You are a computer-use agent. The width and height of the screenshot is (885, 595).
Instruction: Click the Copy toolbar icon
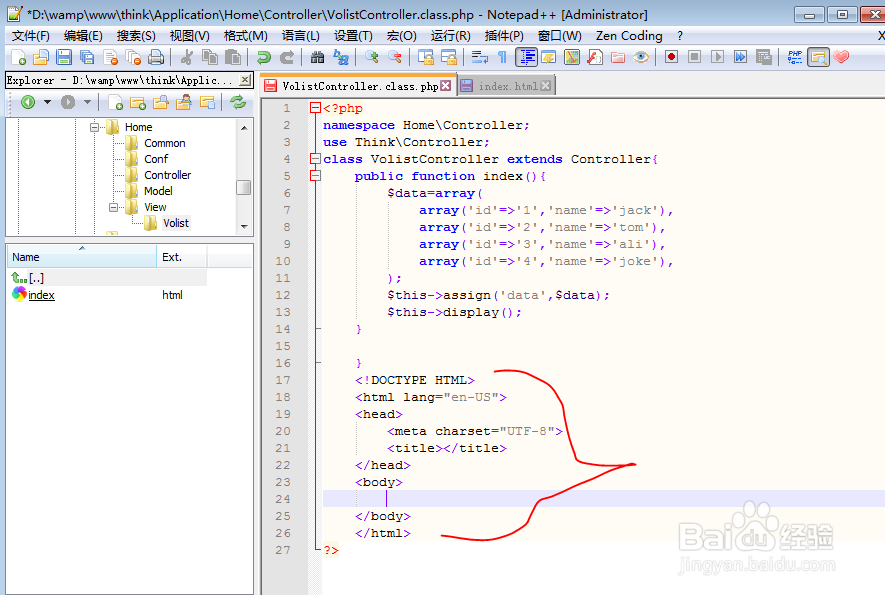[209, 57]
